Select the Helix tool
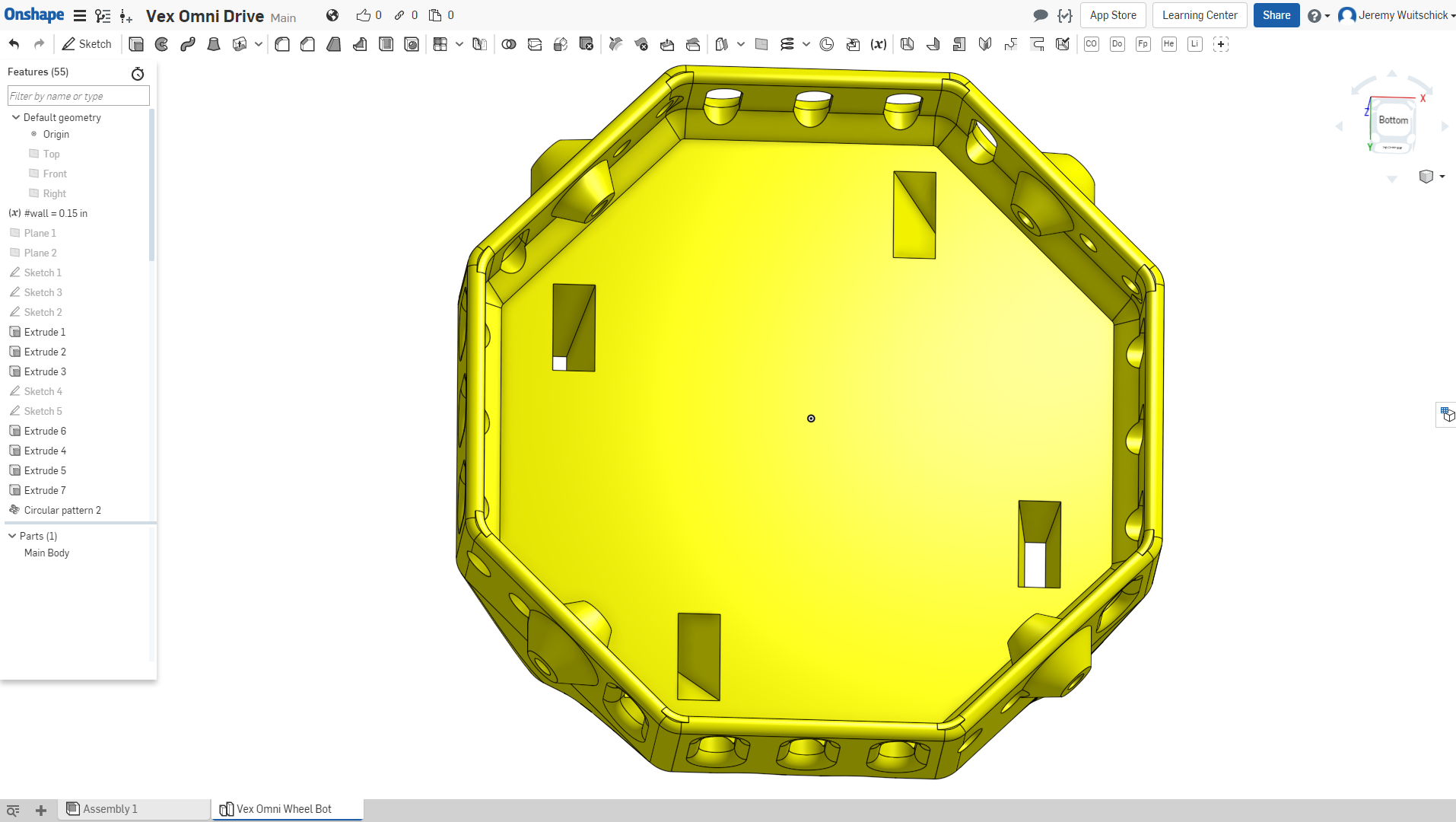 (787, 44)
